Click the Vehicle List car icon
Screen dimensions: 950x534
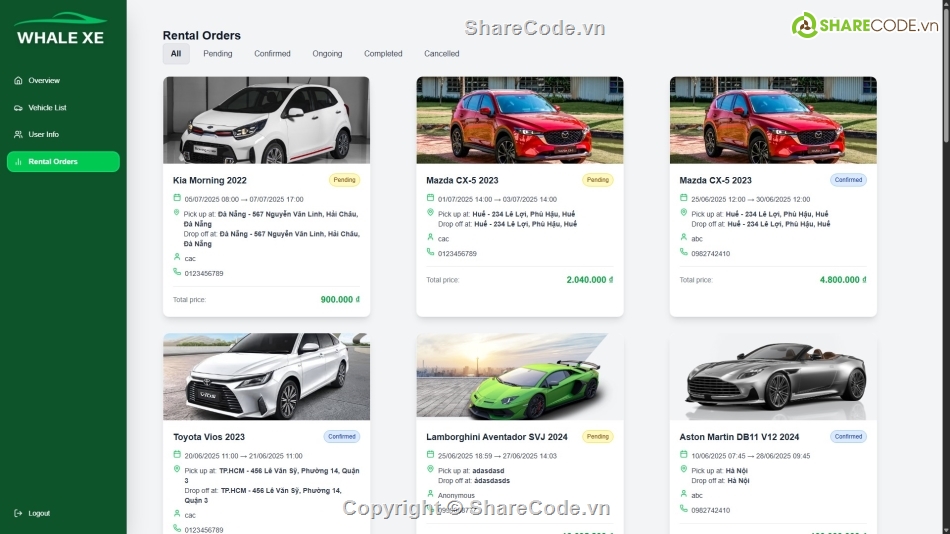click(x=18, y=108)
